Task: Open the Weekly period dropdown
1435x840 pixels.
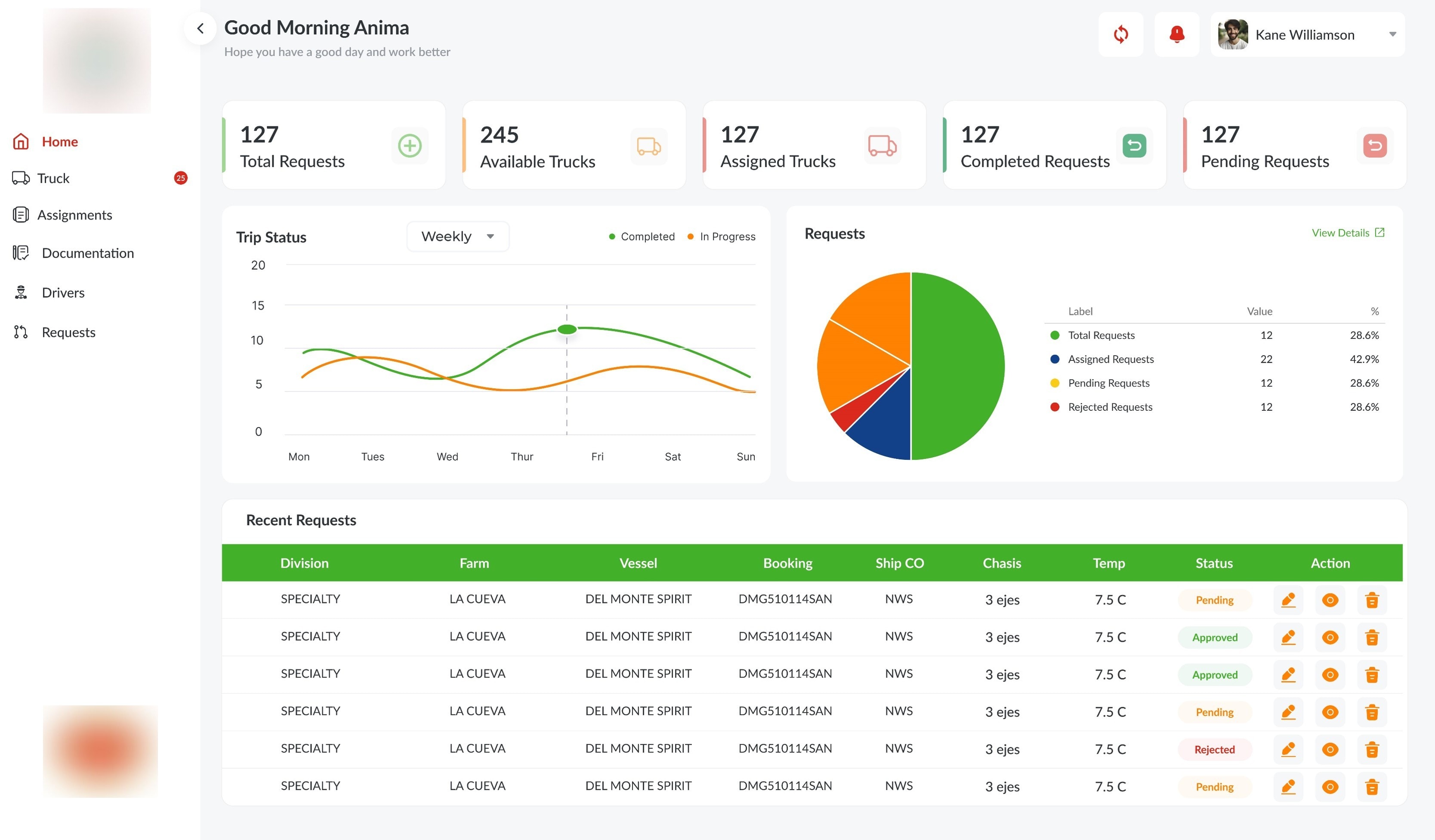Action: pyautogui.click(x=458, y=236)
